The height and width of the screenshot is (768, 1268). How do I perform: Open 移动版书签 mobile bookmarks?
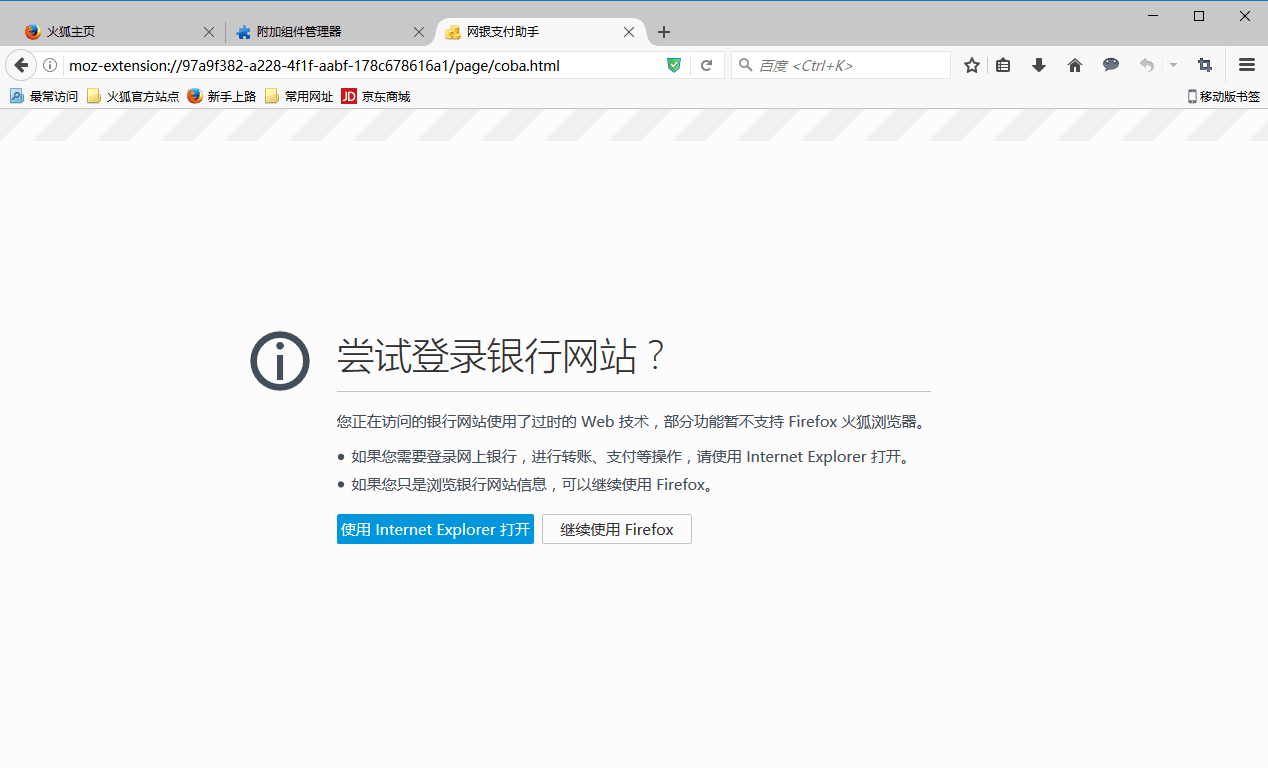tap(1223, 96)
